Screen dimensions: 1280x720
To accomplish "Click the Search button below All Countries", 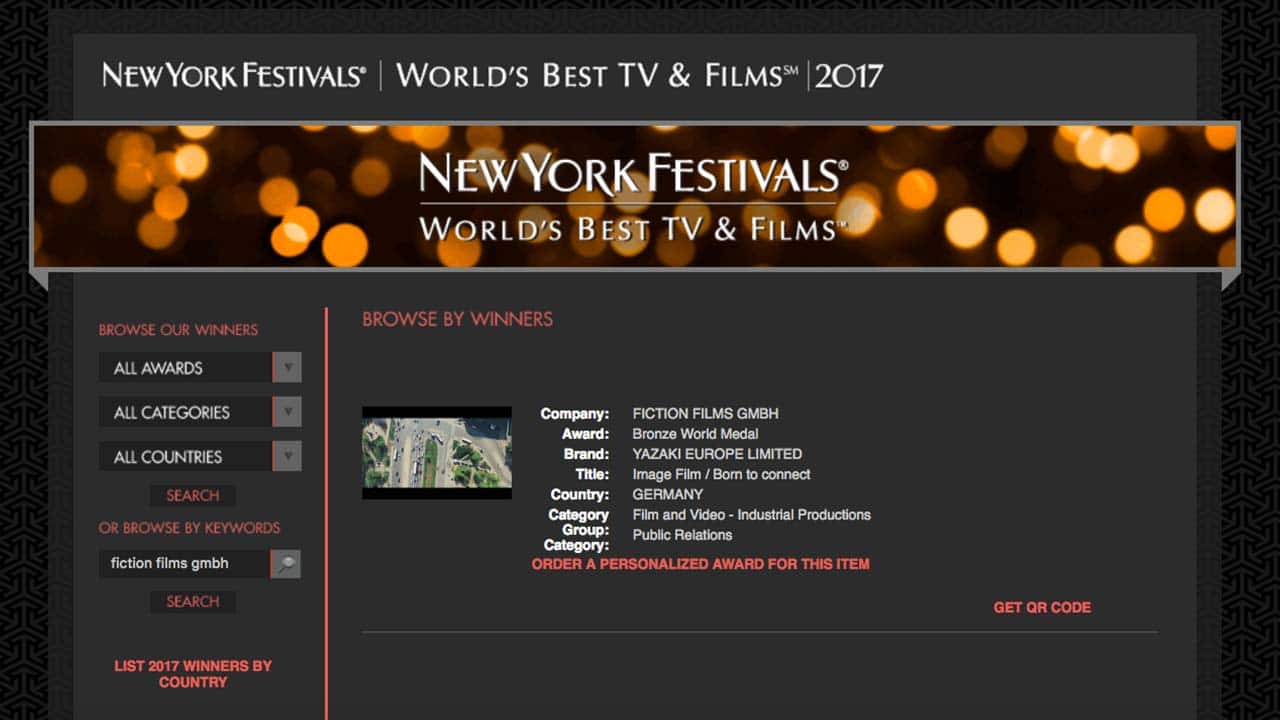I will 193,496.
